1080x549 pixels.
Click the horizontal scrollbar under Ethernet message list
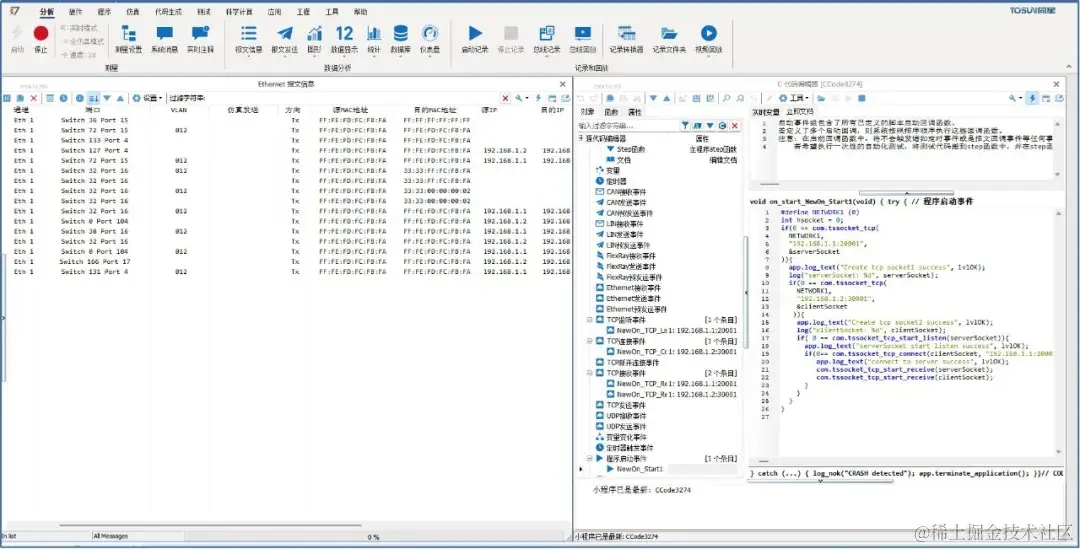pyautogui.click(x=211, y=526)
